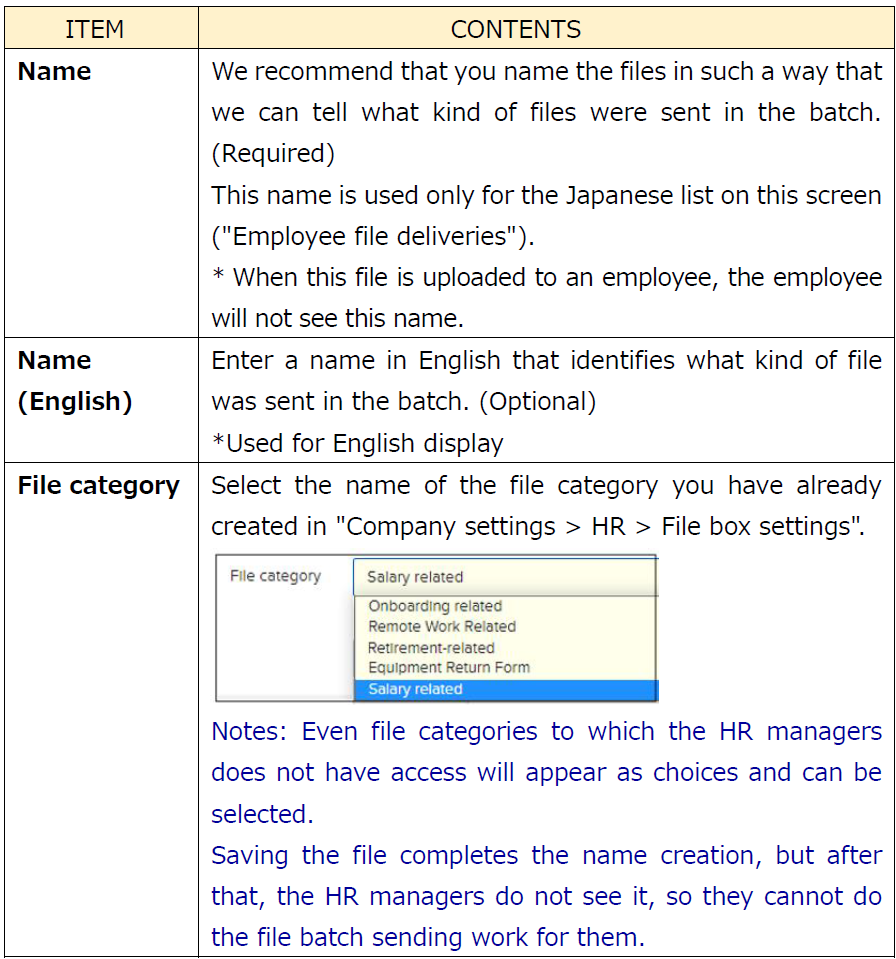Click the (Optional) text in English row
The image size is (896, 959).
[537, 402]
